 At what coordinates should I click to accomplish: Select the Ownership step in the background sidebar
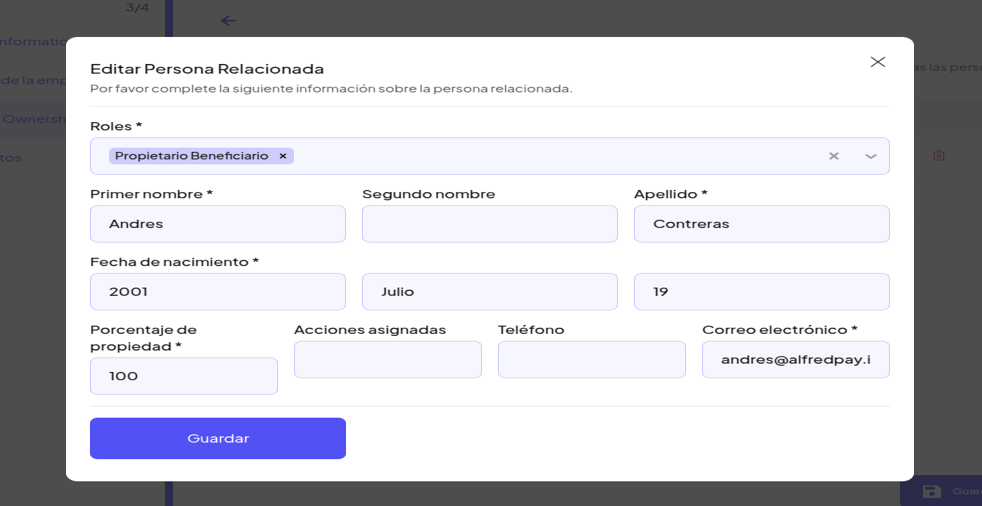coord(33,118)
